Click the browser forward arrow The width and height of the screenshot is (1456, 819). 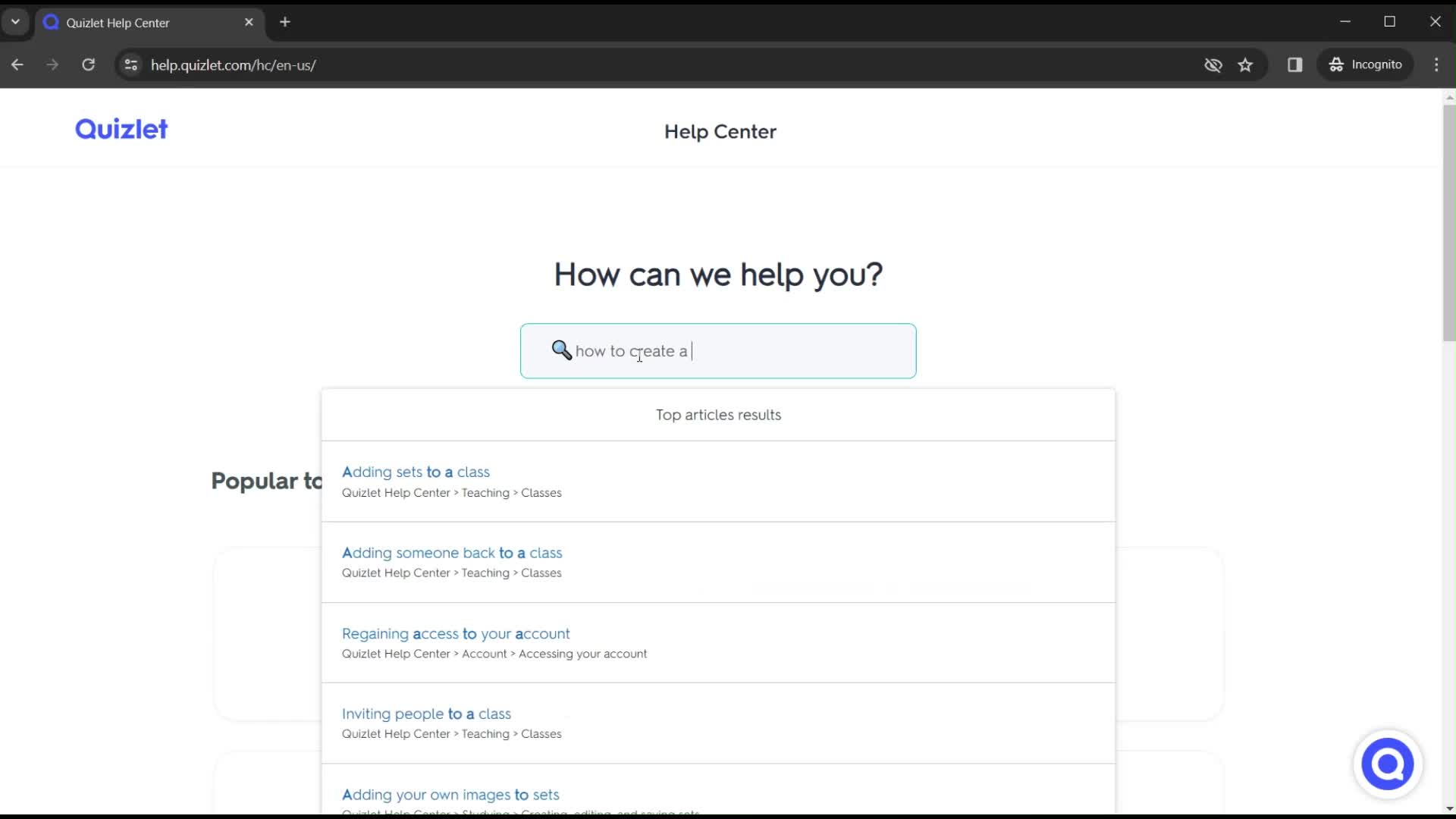(x=52, y=64)
